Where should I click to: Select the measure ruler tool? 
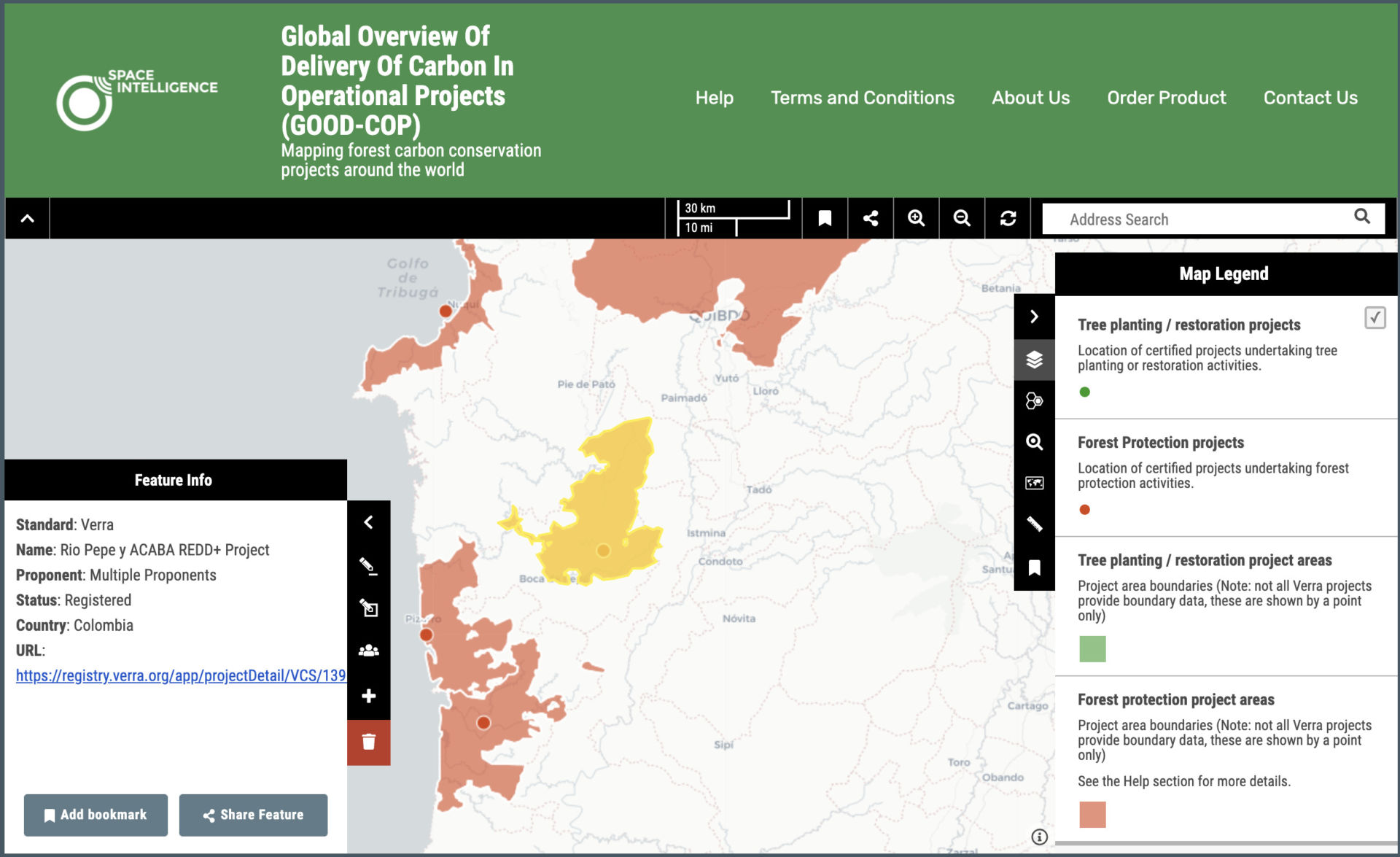pyautogui.click(x=1034, y=524)
